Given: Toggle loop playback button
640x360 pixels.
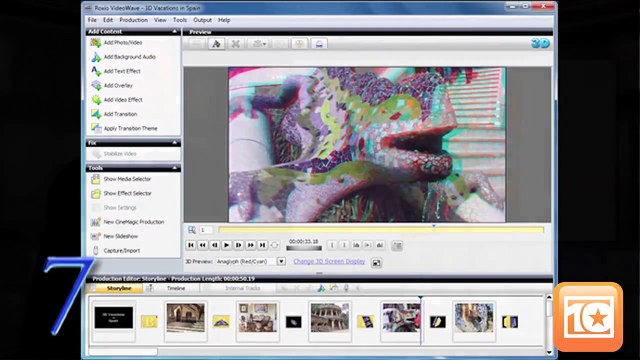Looking at the screenshot, I should 274,245.
